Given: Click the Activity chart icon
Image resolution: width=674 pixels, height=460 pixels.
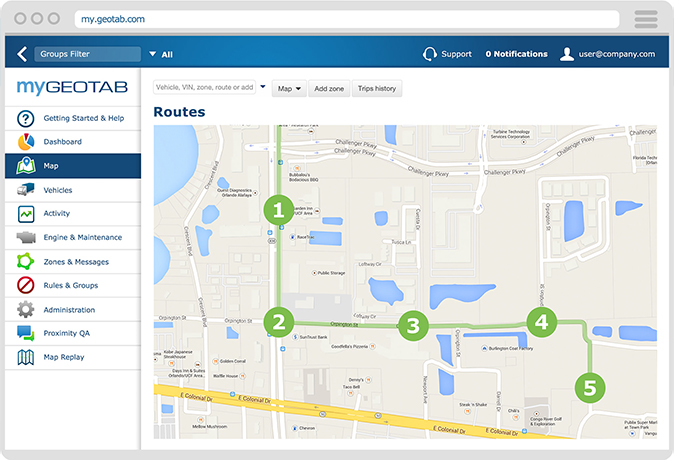Looking at the screenshot, I should click(26, 214).
